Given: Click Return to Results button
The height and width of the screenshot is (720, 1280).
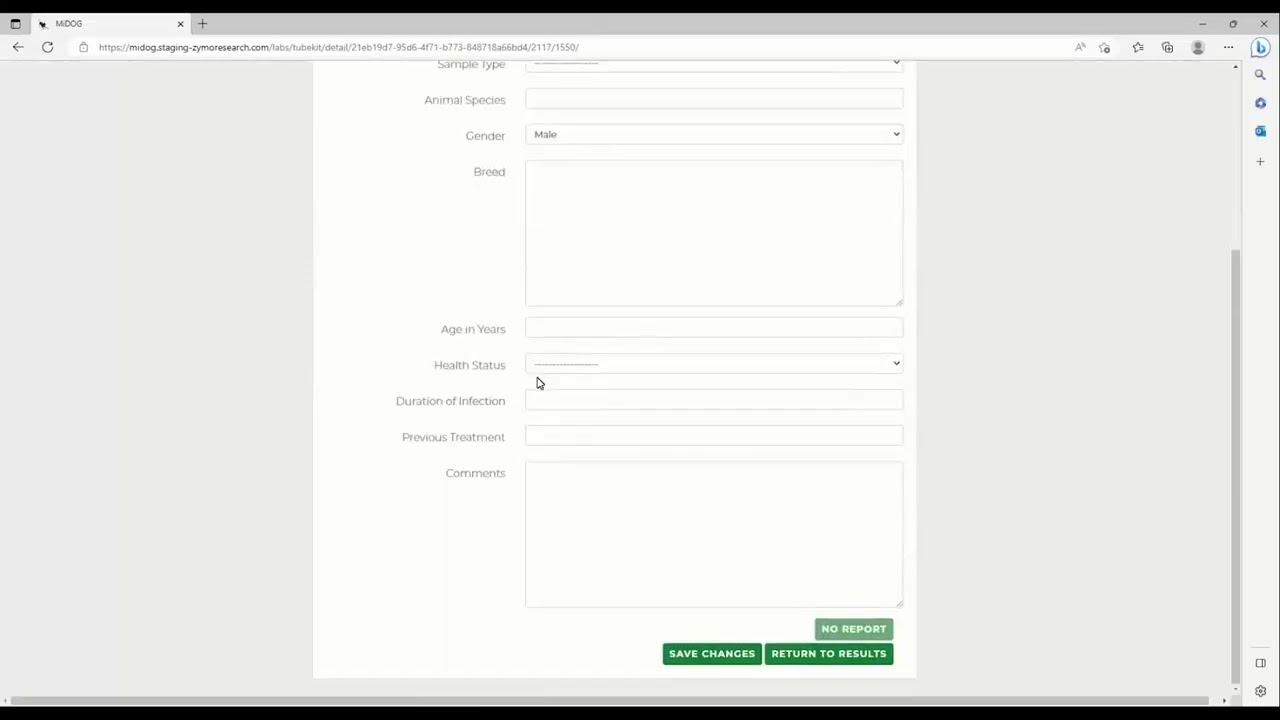Looking at the screenshot, I should point(829,654).
